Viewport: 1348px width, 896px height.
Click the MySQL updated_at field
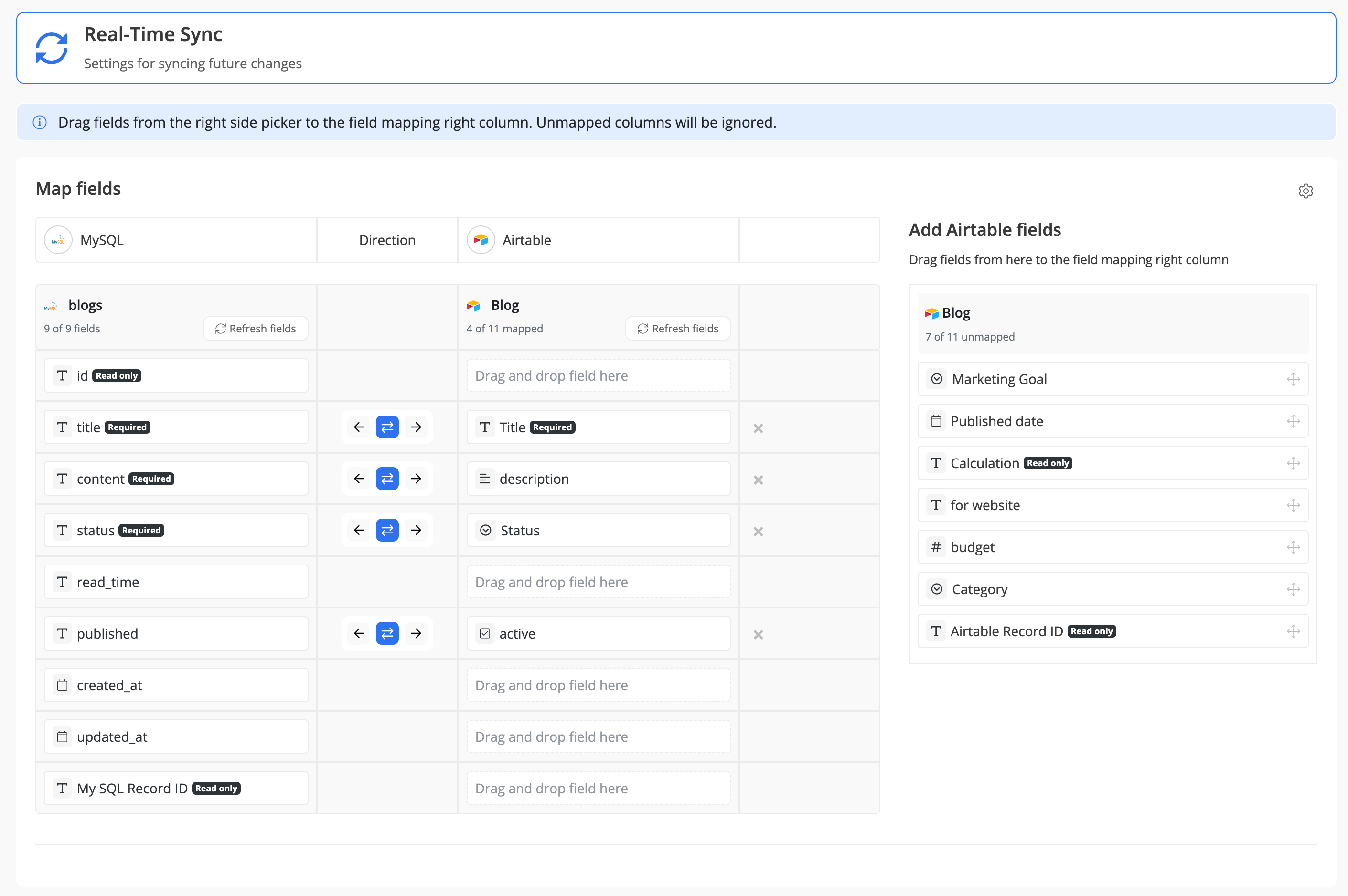pos(176,736)
